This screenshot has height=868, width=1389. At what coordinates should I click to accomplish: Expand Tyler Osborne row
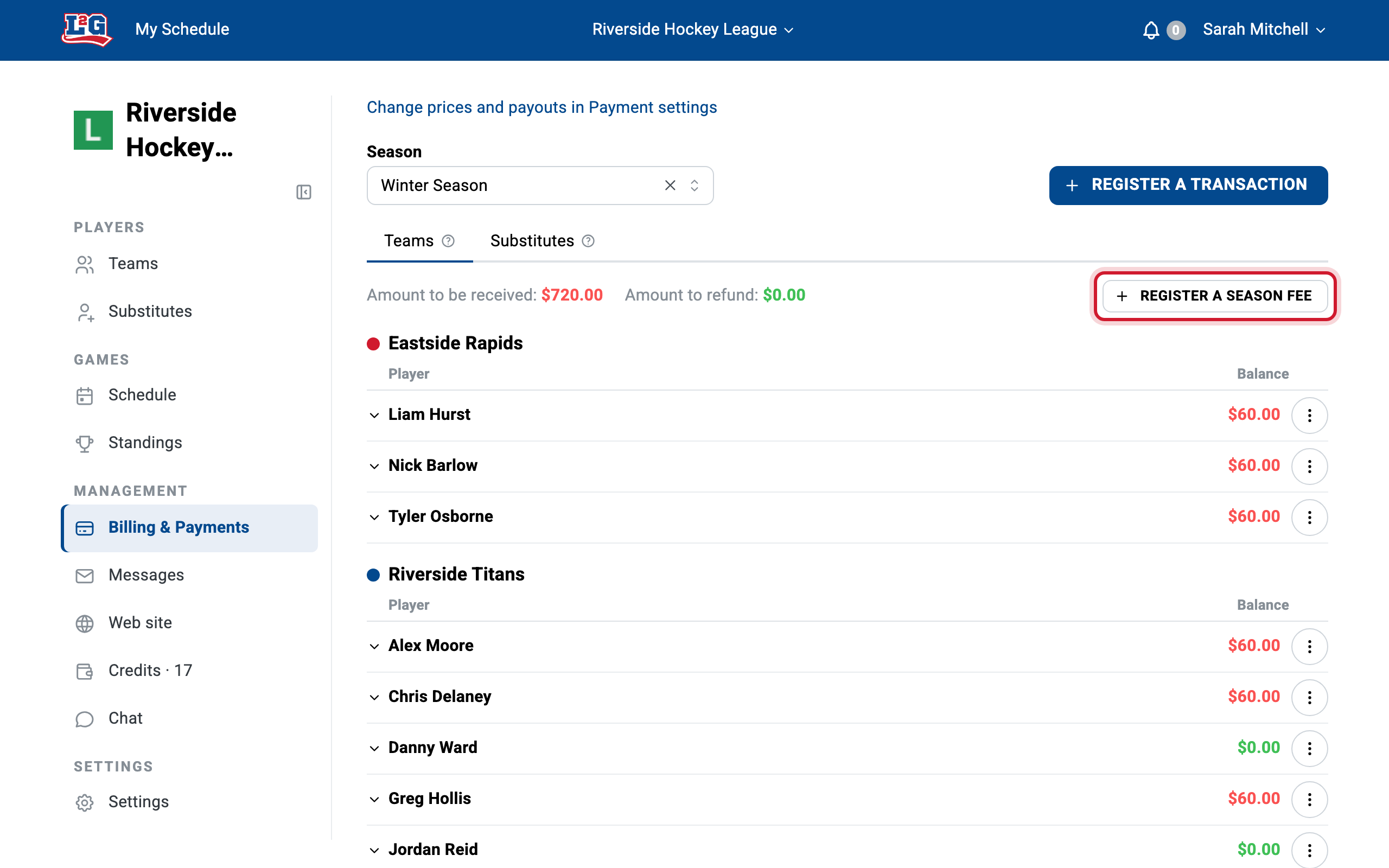point(374,517)
